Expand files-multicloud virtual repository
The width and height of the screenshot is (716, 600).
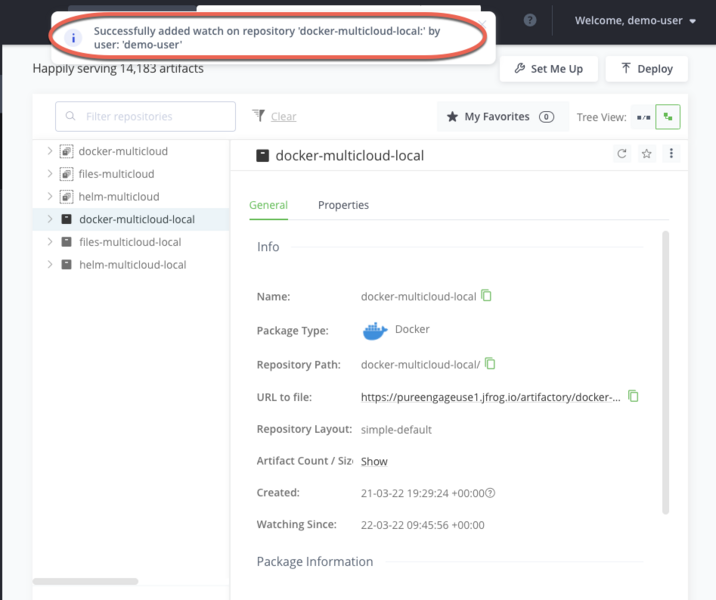coord(50,174)
